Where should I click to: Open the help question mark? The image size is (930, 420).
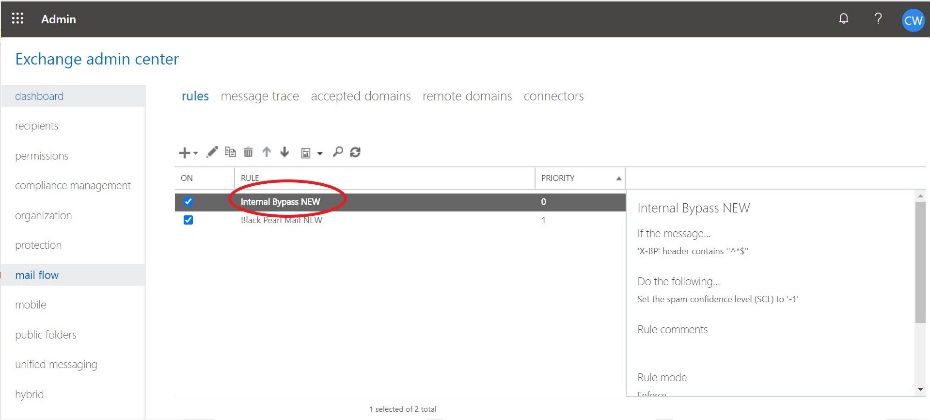click(x=878, y=18)
